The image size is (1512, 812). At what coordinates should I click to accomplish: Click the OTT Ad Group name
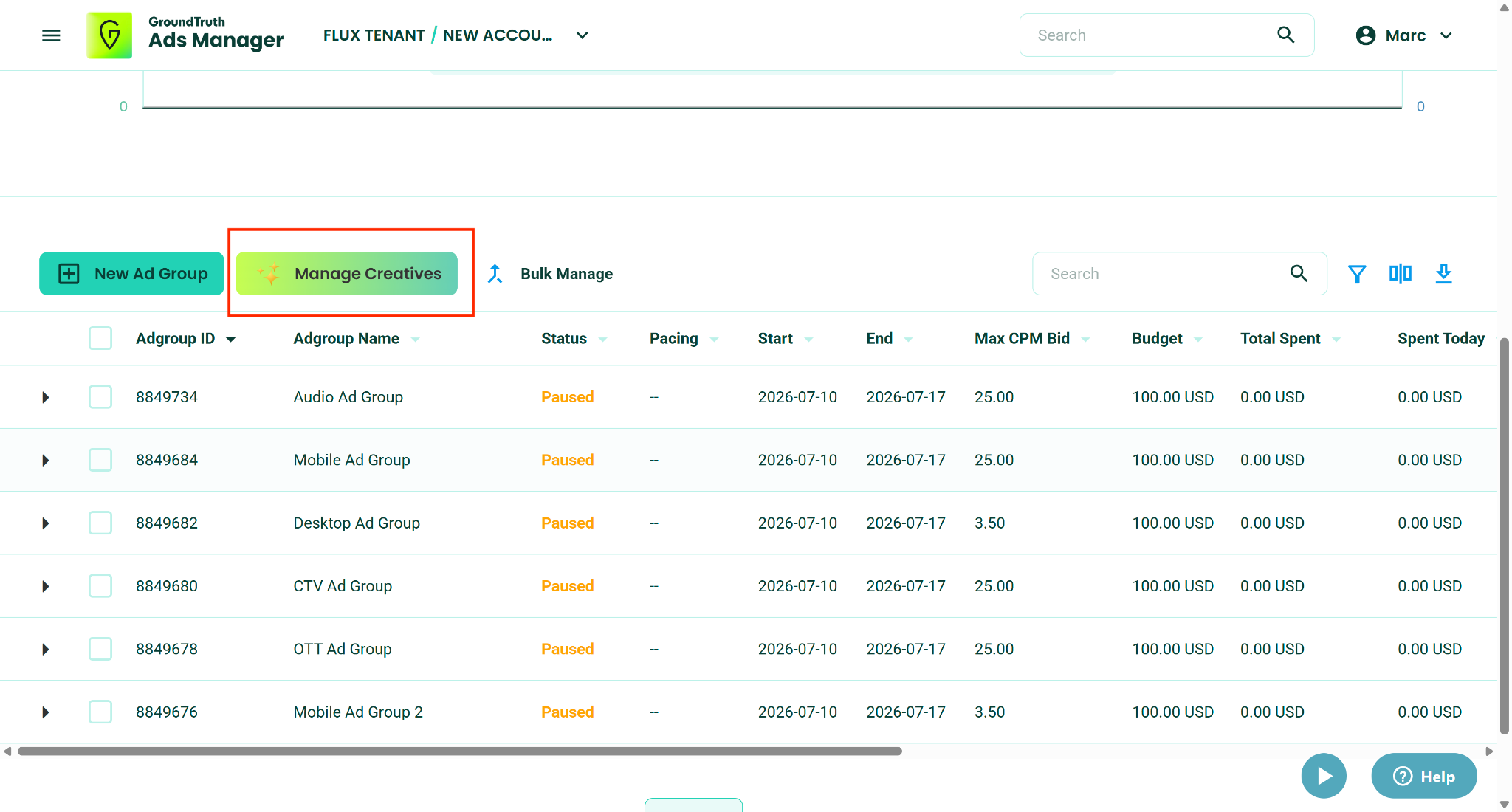343,649
